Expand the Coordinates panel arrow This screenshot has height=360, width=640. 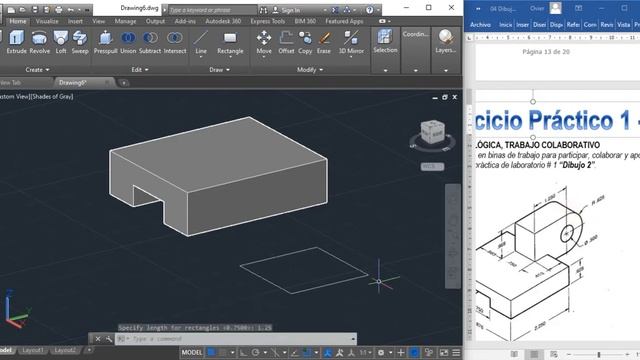(x=416, y=70)
